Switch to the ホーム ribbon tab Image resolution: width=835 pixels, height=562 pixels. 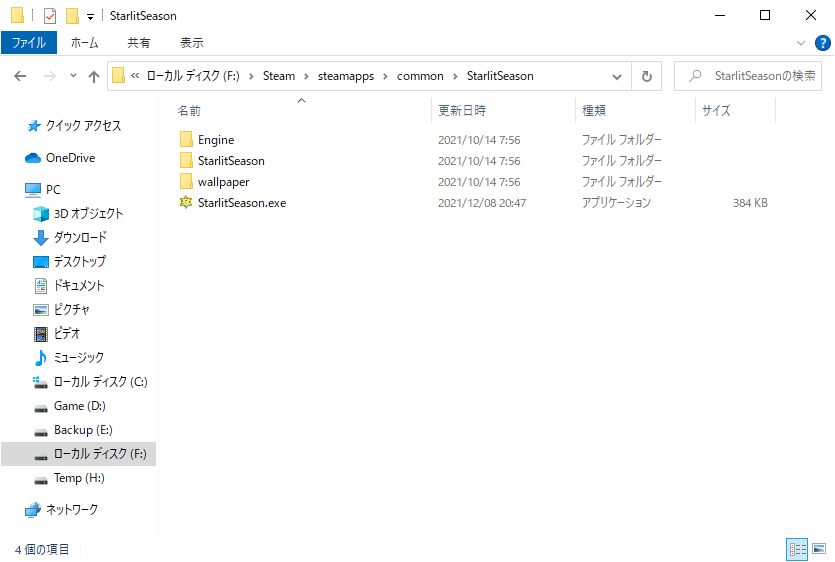[x=85, y=43]
